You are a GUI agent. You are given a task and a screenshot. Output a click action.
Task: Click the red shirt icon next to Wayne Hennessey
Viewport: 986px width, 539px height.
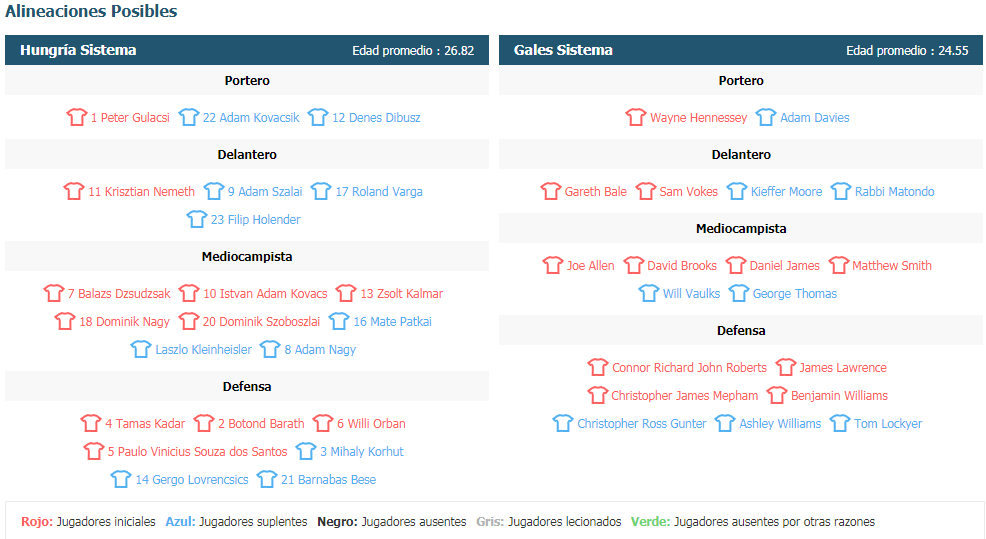(636, 117)
